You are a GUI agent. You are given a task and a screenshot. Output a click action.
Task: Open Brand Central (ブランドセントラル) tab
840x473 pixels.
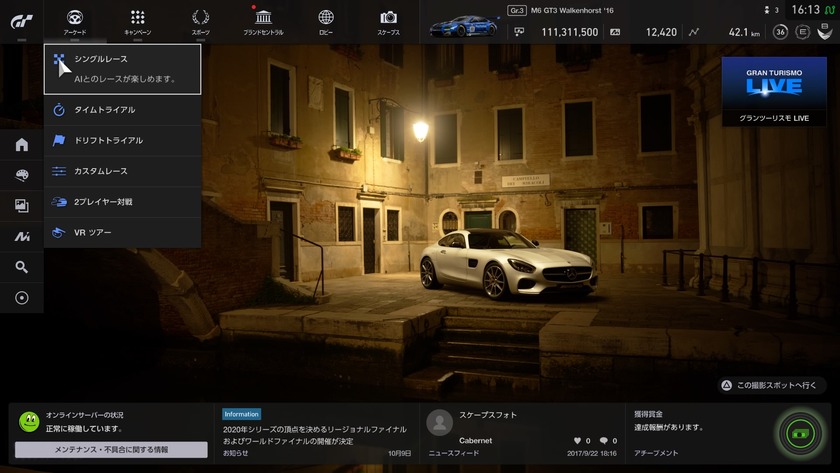pos(263,22)
